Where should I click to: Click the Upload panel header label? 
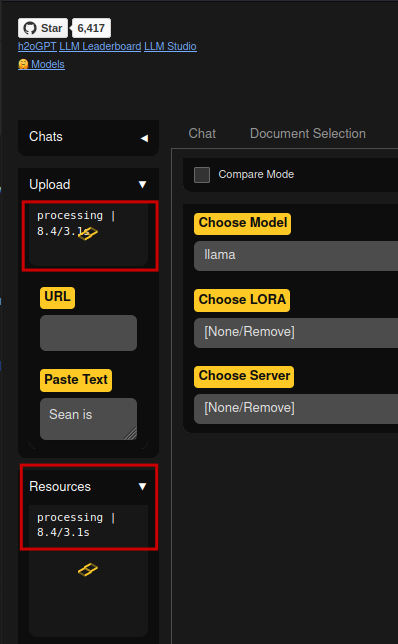click(50, 184)
